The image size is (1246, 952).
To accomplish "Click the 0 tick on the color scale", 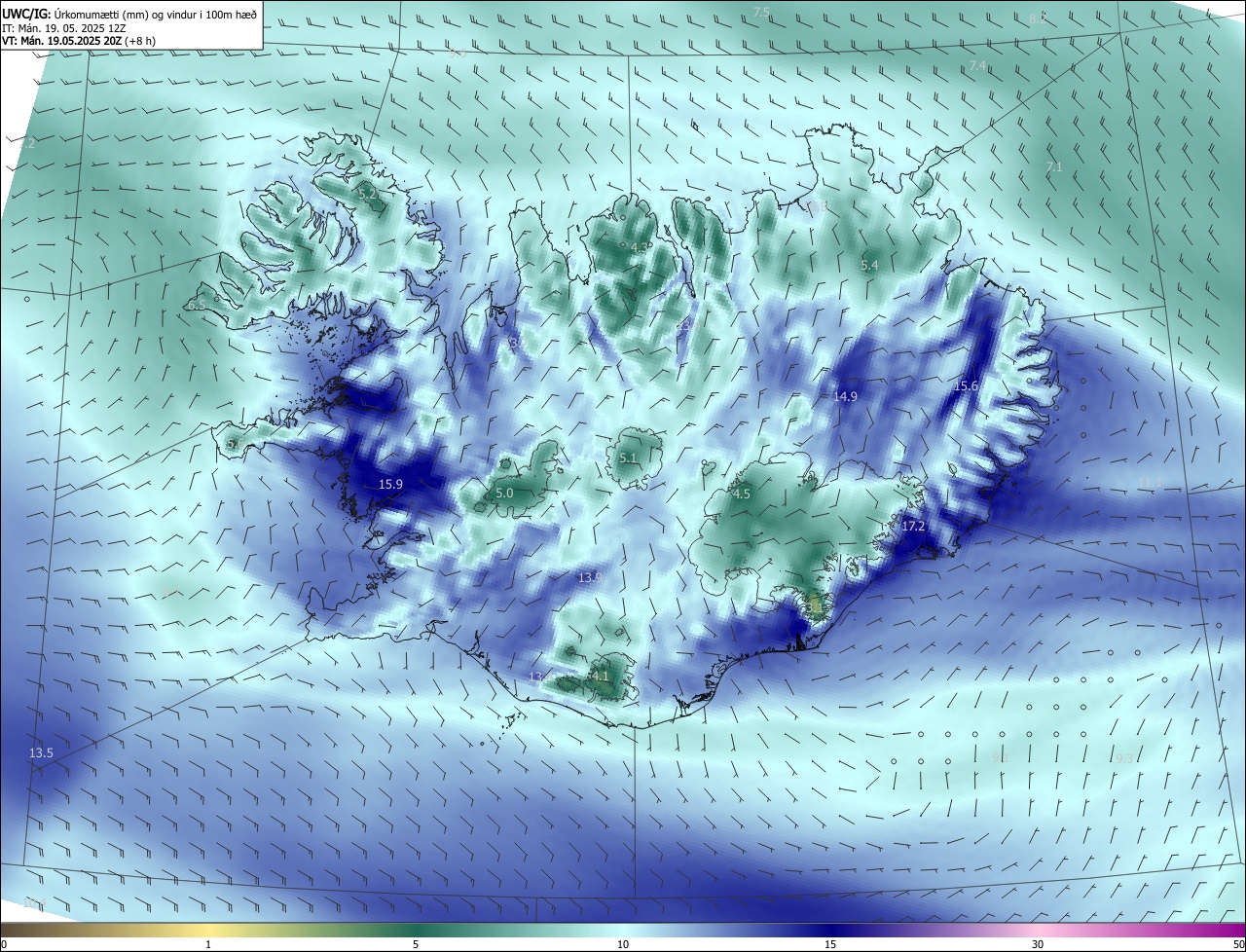I will [4, 944].
